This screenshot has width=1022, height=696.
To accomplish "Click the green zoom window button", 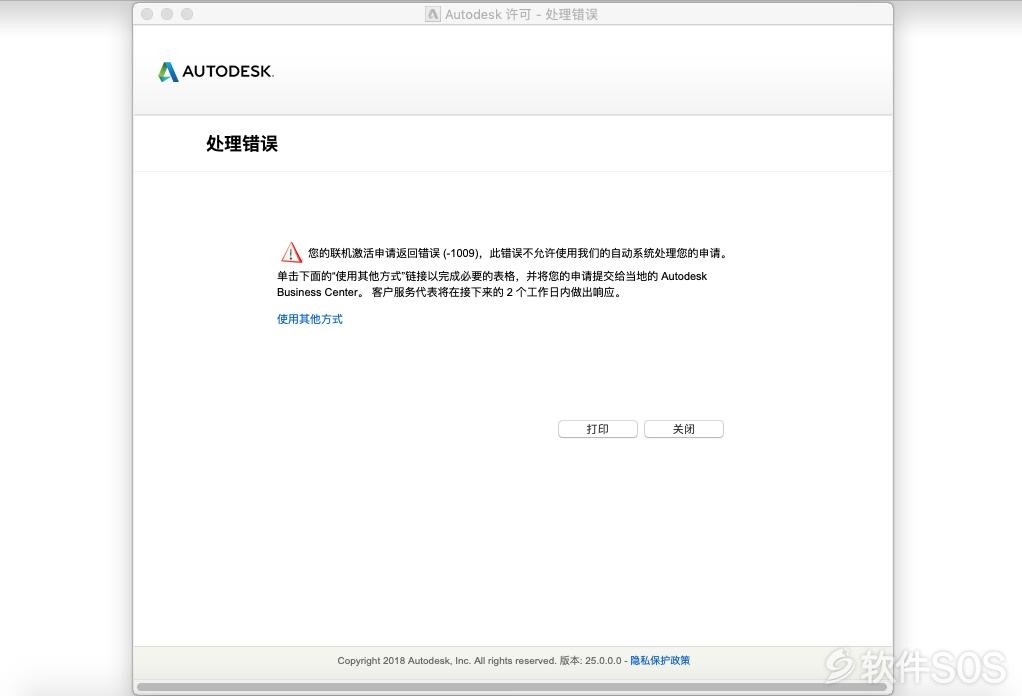I will 187,14.
